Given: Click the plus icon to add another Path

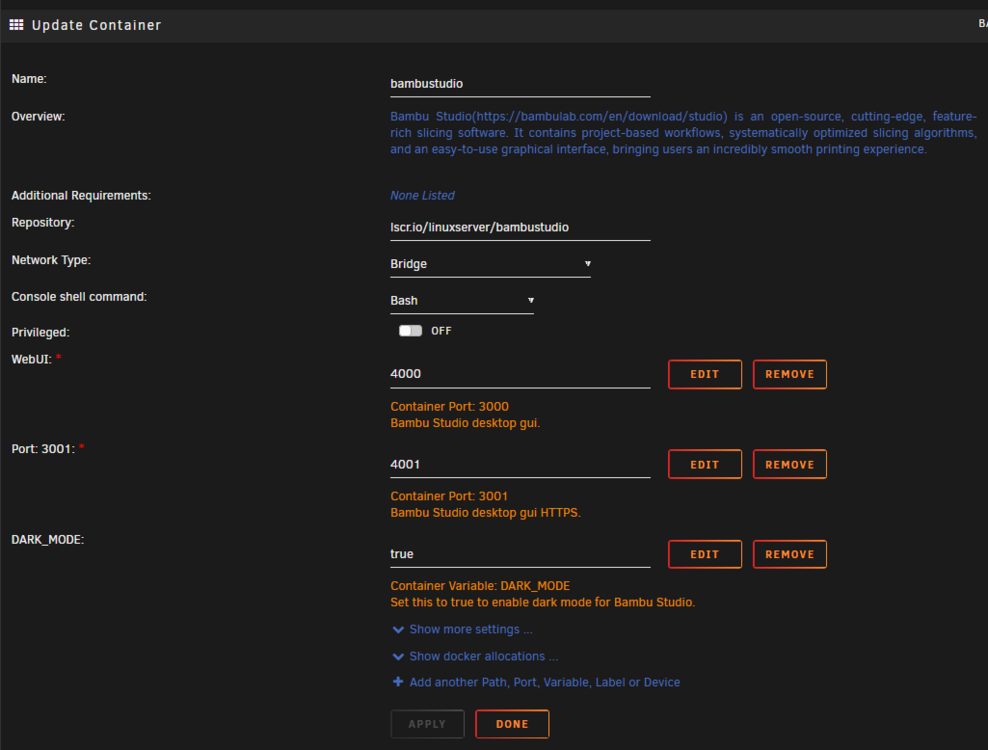Looking at the screenshot, I should click(x=398, y=682).
